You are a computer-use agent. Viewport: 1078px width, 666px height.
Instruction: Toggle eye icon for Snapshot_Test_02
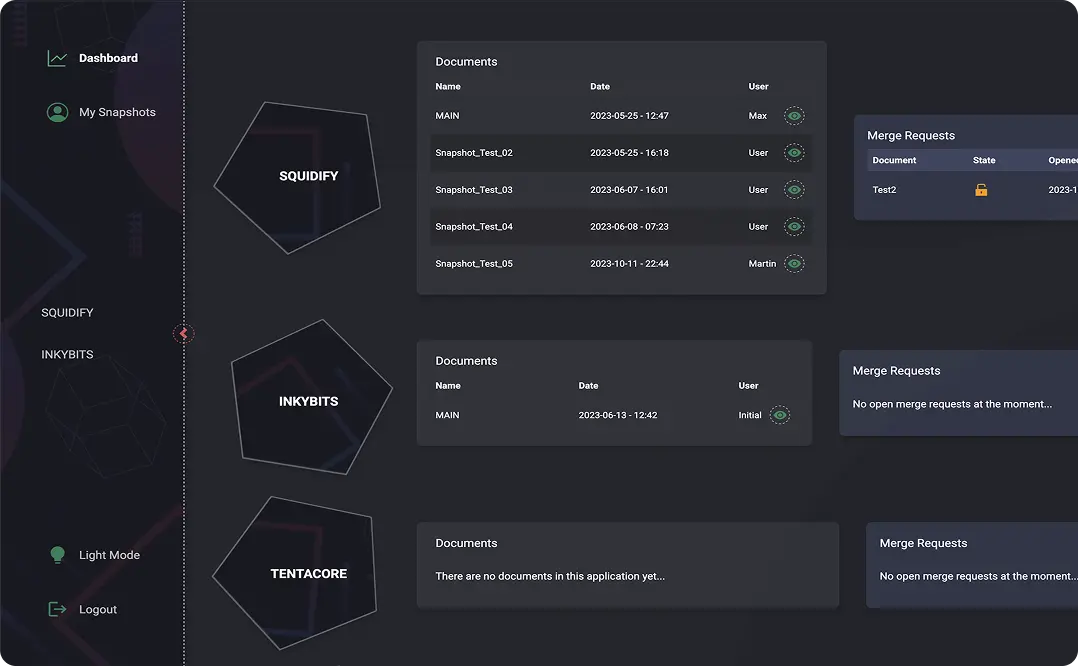tap(794, 153)
